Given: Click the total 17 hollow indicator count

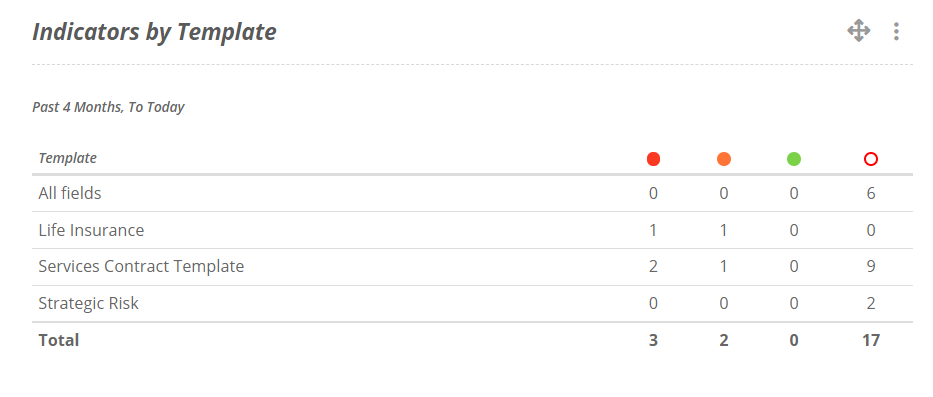Looking at the screenshot, I should pyautogui.click(x=871, y=340).
